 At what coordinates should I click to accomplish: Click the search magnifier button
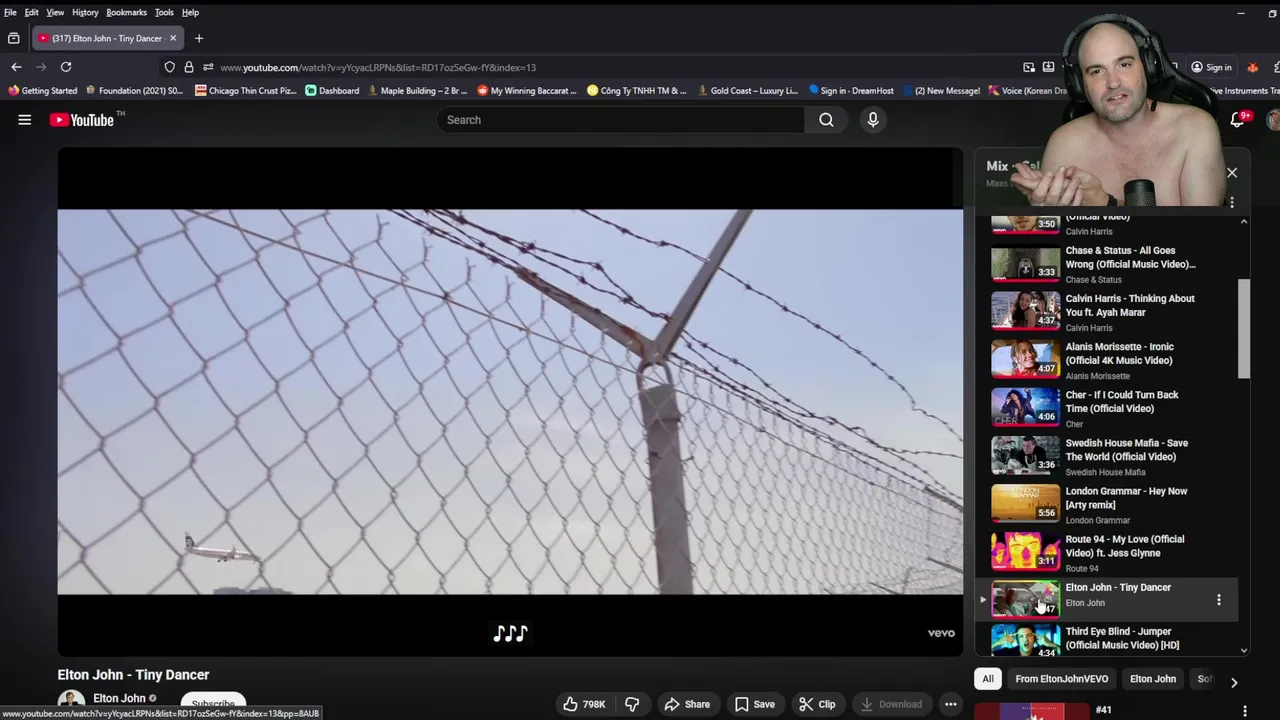click(x=826, y=120)
